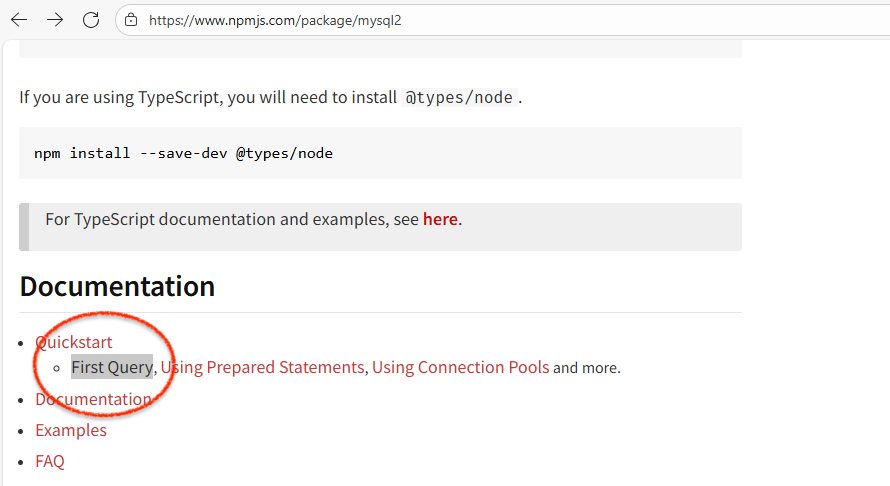Open the red "here" TypeScript documentation link
Image resolution: width=890 pixels, height=486 pixels.
(x=440, y=219)
